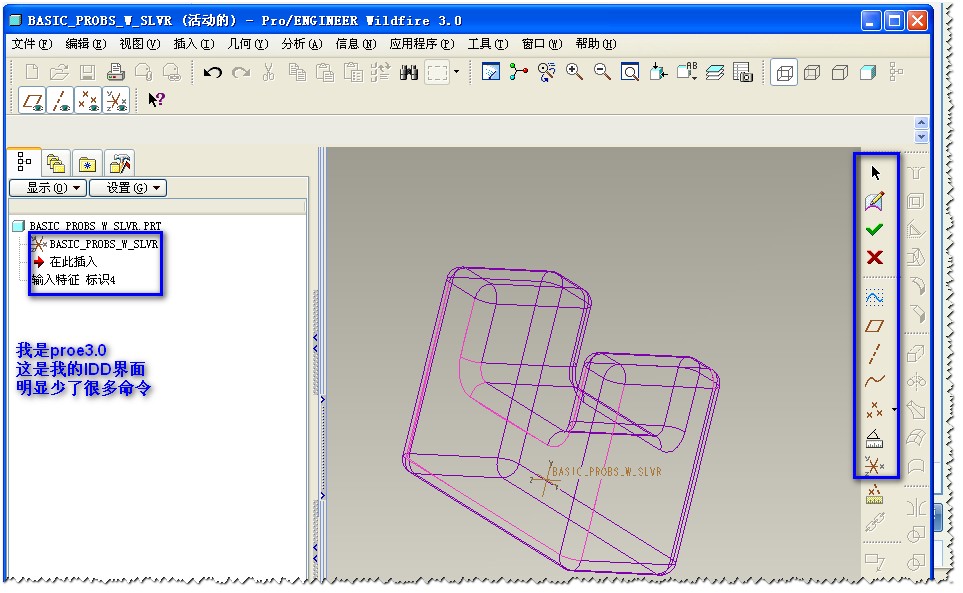The width and height of the screenshot is (963, 593).
Task: Click the What's This help pointer
Action: point(156,99)
